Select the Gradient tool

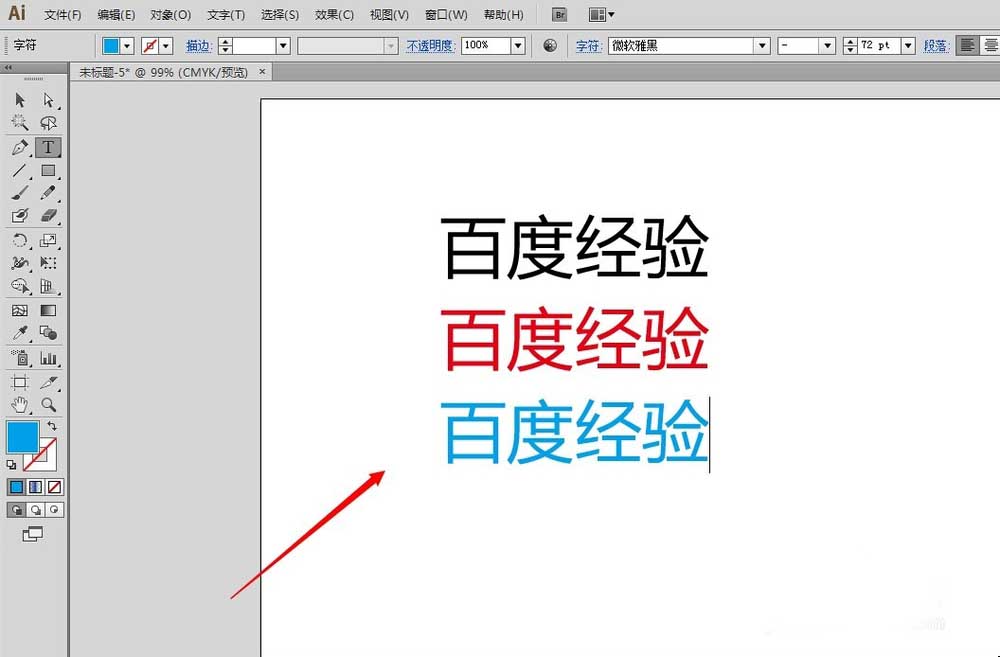click(48, 311)
